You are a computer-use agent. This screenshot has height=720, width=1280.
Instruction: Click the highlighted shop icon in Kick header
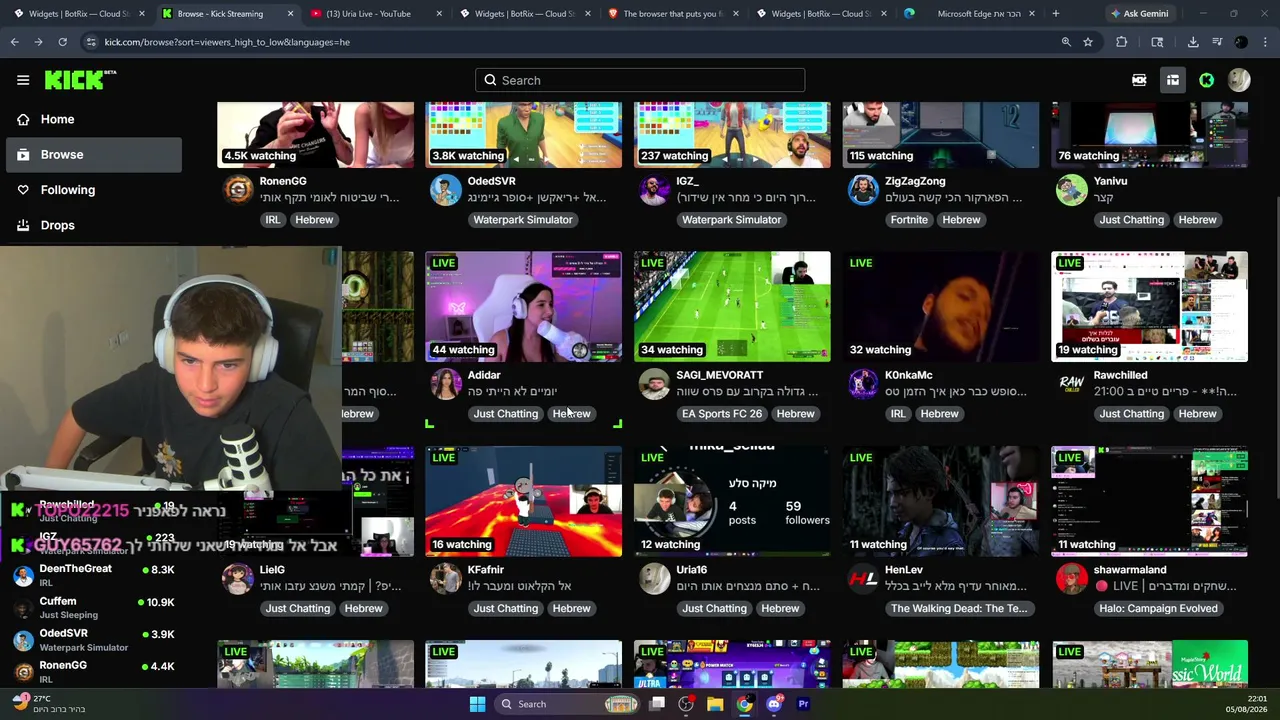pyautogui.click(x=1173, y=80)
